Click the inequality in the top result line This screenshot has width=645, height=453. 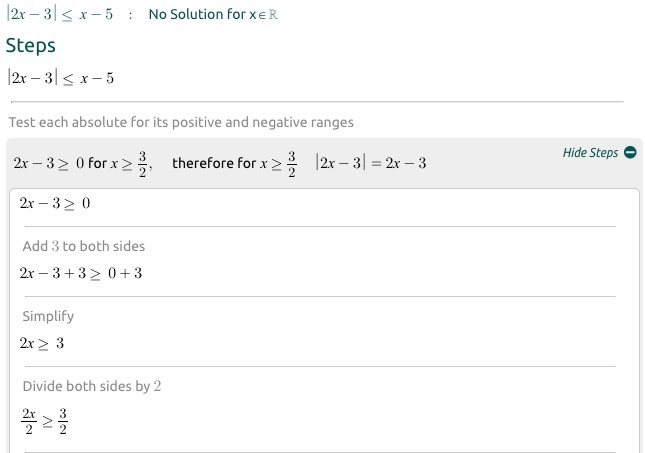point(59,16)
